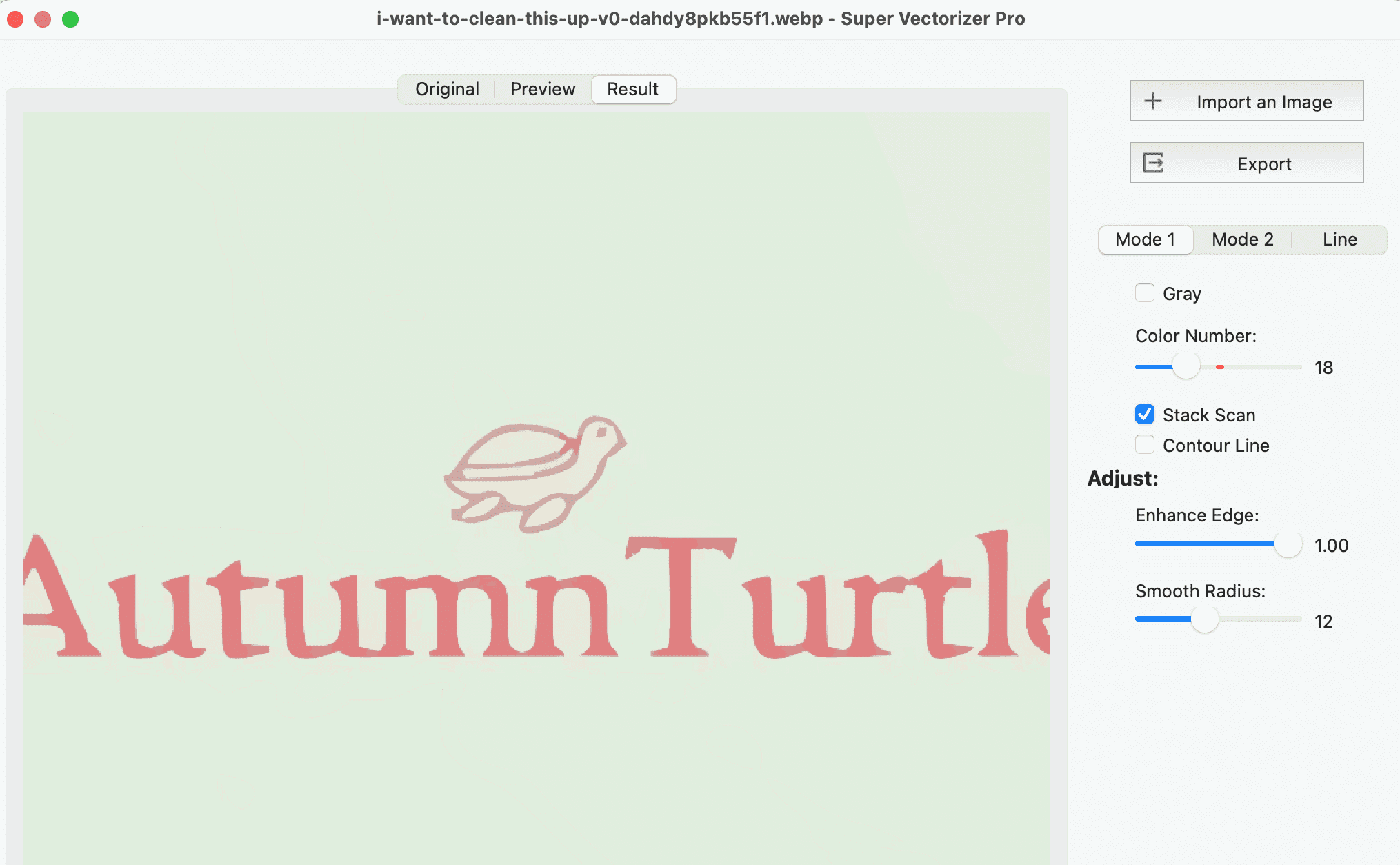This screenshot has width=1400, height=865.
Task: Switch to the Original view tab
Action: pyautogui.click(x=447, y=89)
